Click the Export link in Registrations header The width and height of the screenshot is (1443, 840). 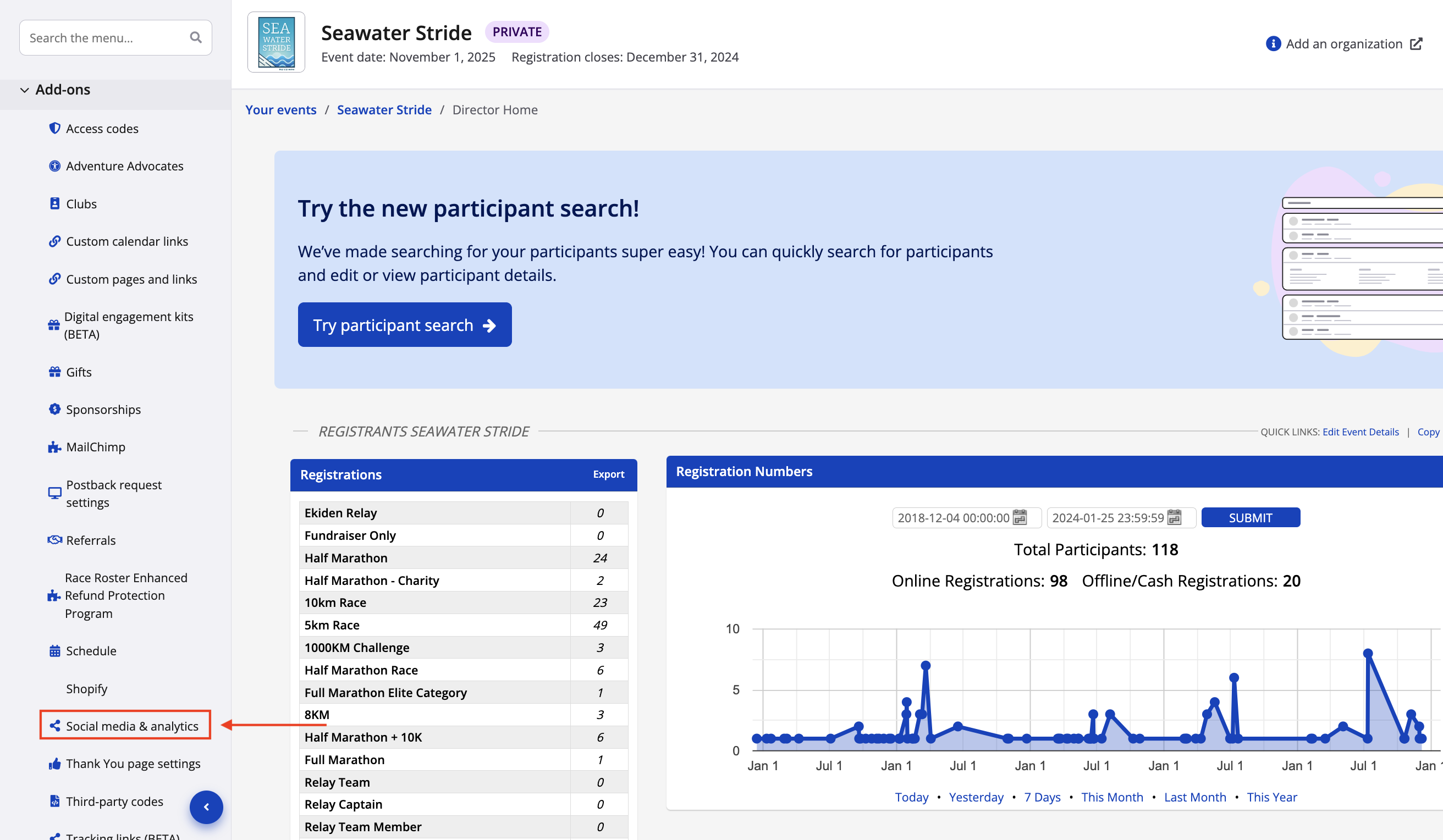(608, 474)
